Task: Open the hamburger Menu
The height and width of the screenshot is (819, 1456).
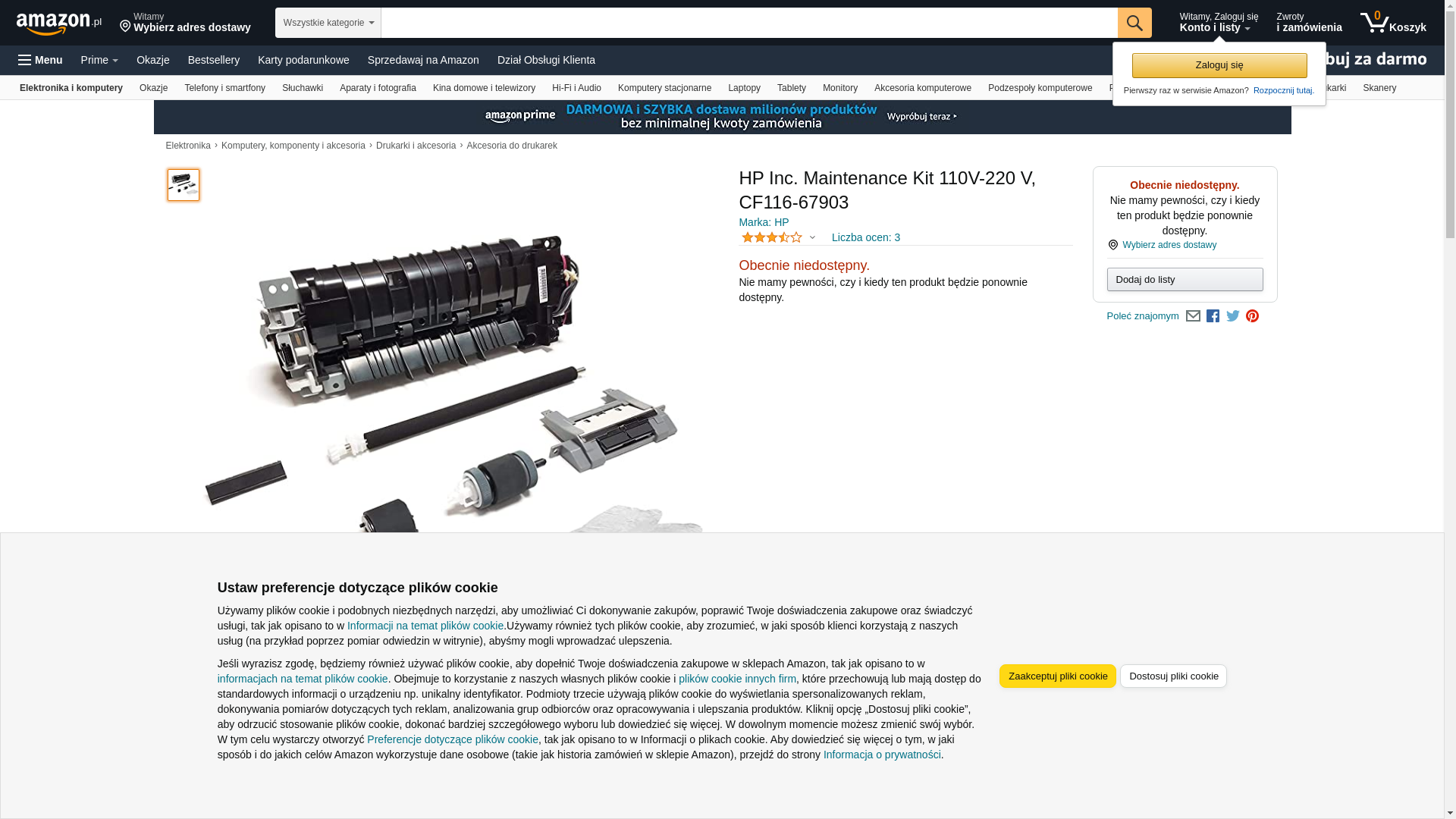Action: pos(40,60)
